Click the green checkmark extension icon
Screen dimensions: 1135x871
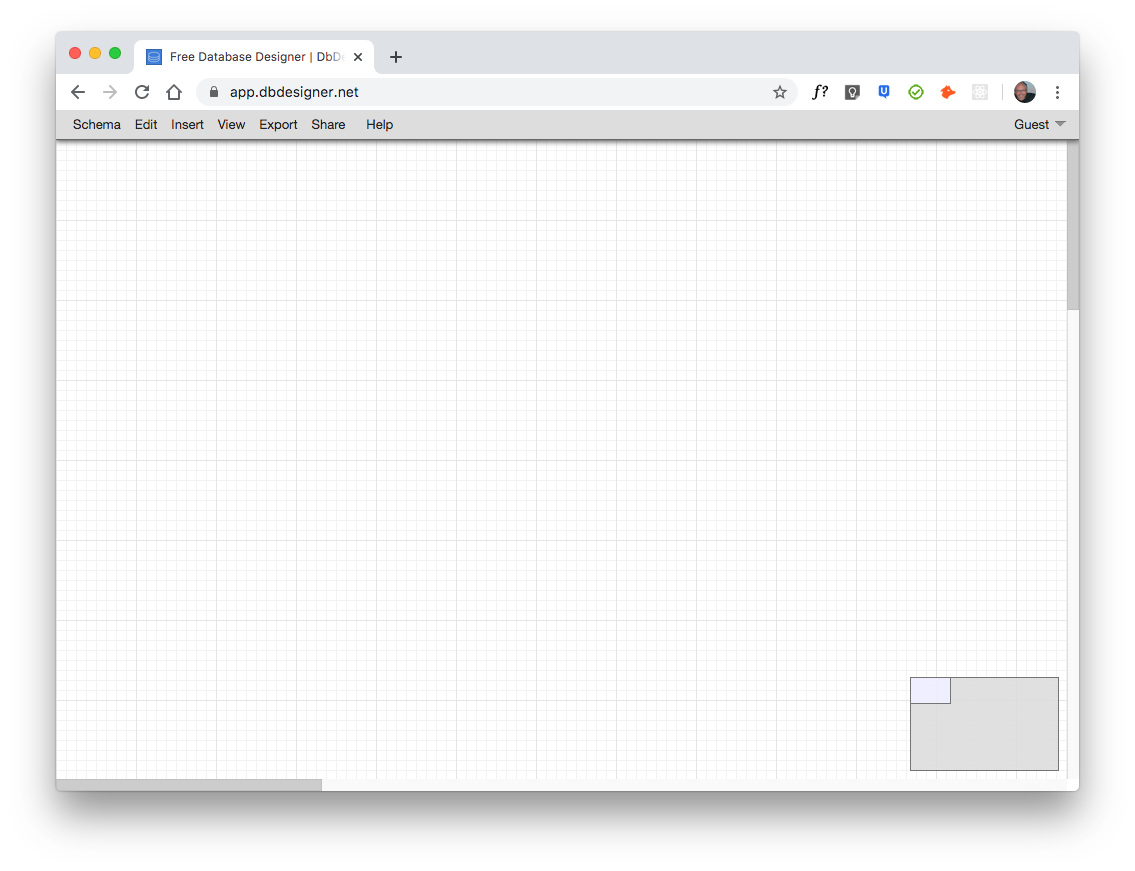pos(916,92)
